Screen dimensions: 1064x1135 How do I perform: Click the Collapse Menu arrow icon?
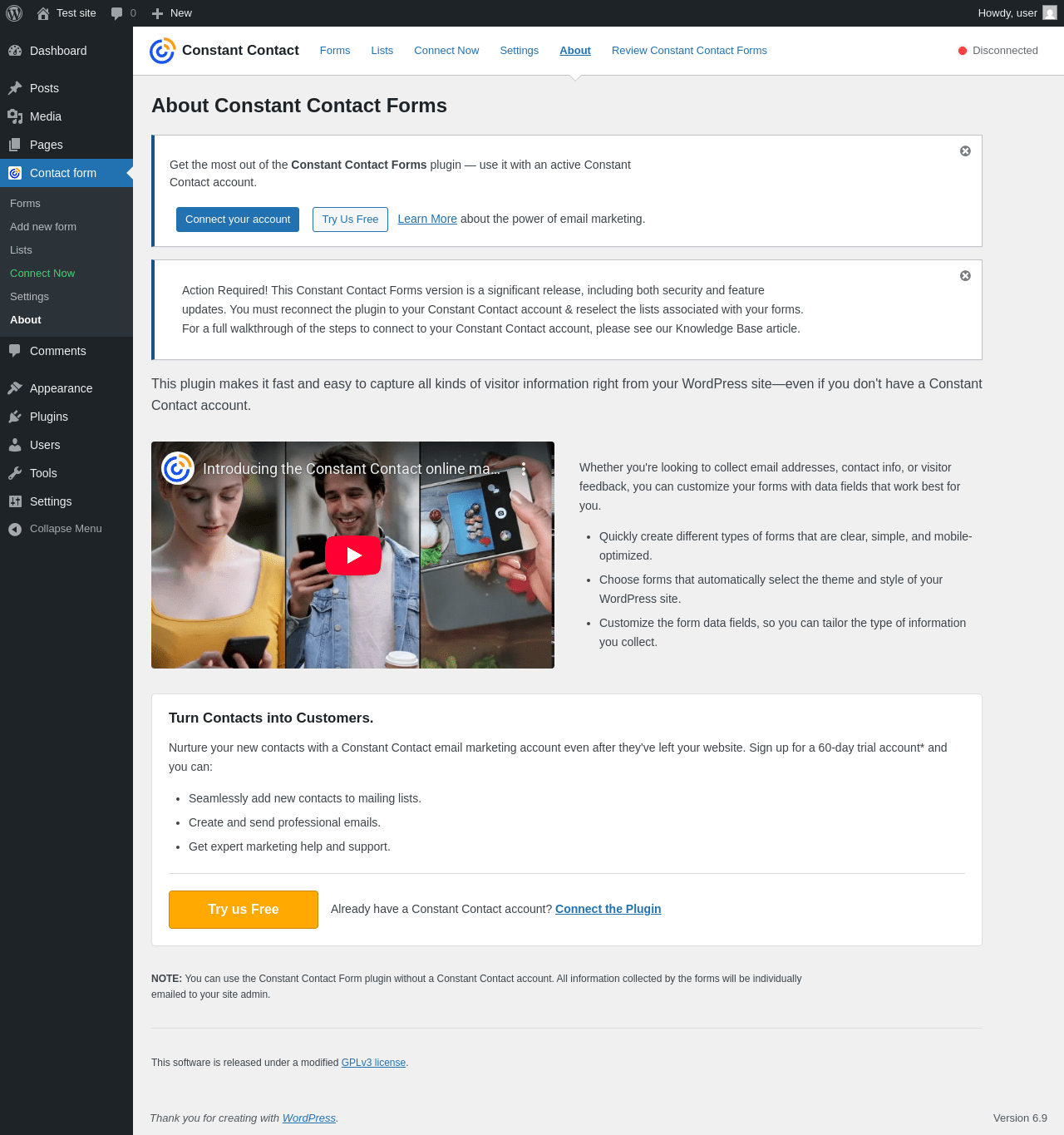click(x=15, y=529)
